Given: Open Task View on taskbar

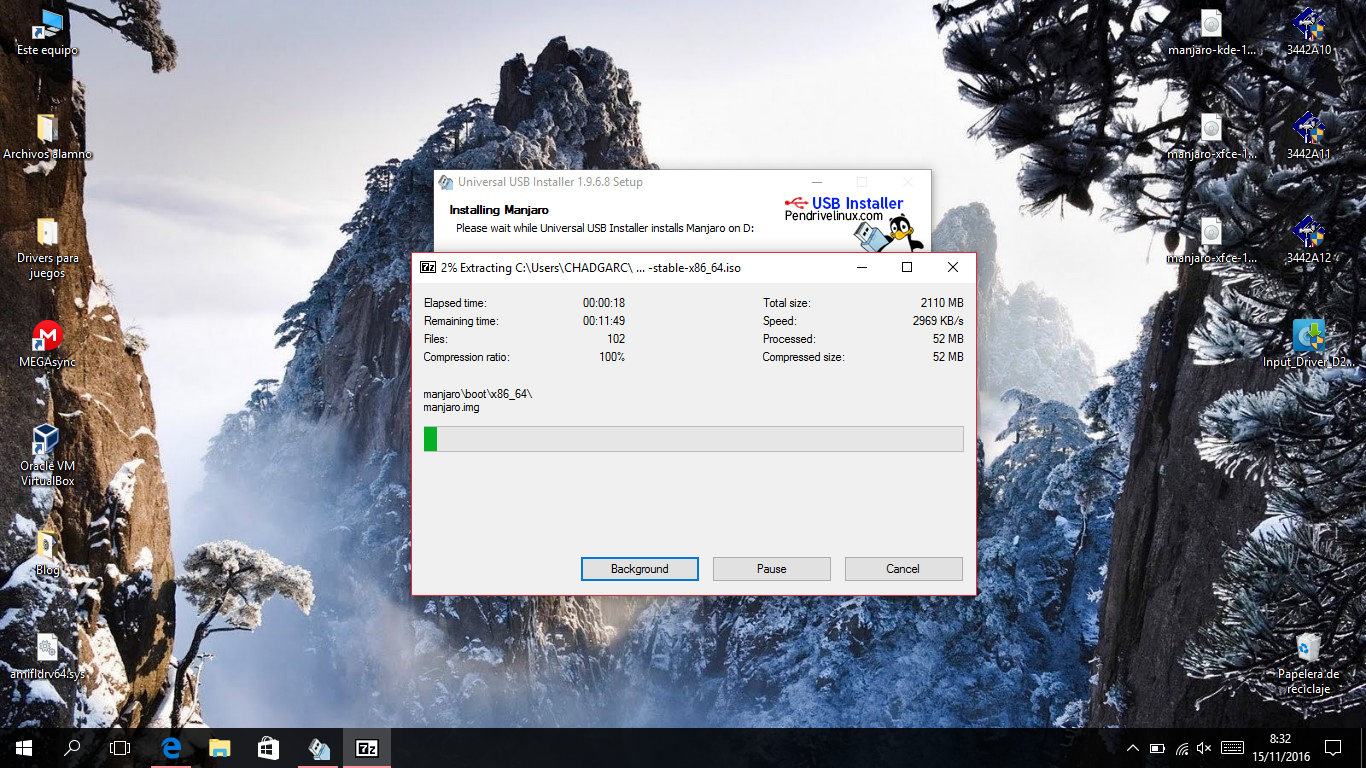Looking at the screenshot, I should tap(120, 748).
